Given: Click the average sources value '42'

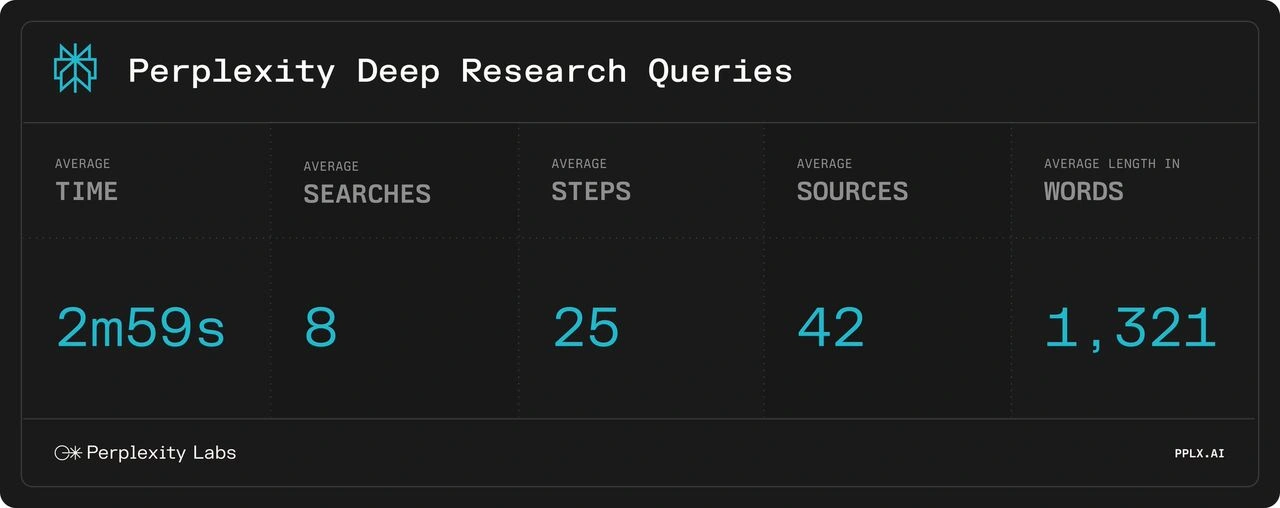Looking at the screenshot, I should tap(831, 328).
